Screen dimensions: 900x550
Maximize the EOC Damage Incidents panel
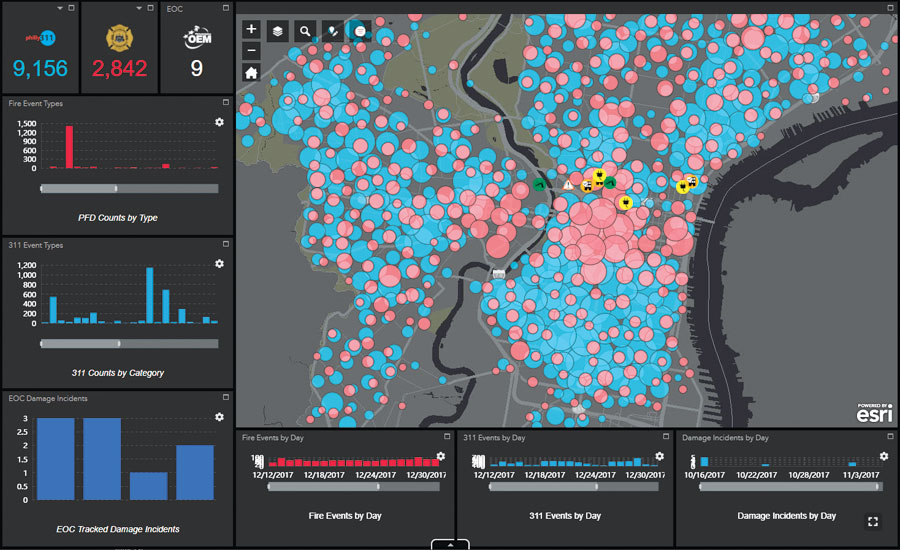point(226,397)
